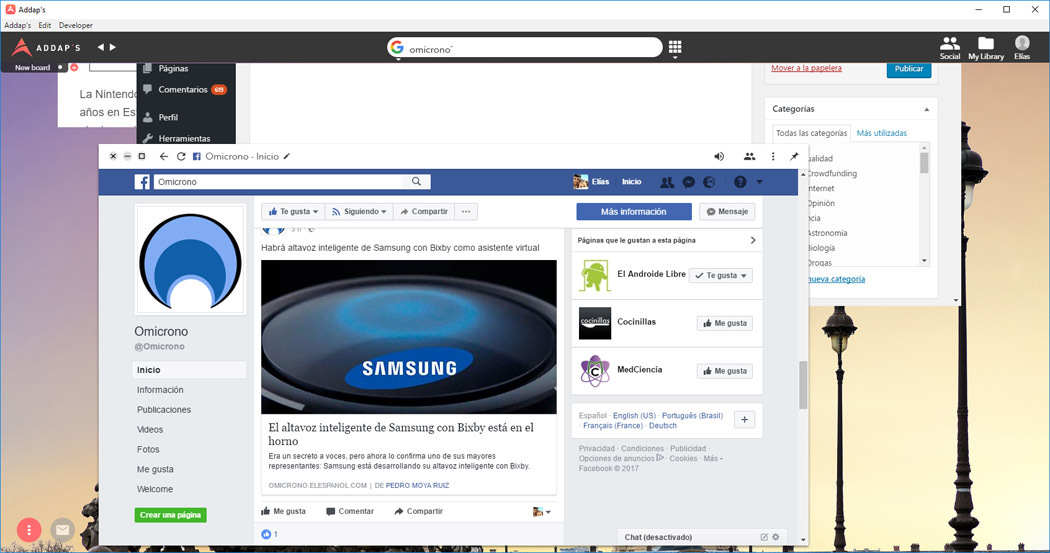Collapse the Categorías panel arrow
Image resolution: width=1050 pixels, height=553 pixels.
pos(927,109)
